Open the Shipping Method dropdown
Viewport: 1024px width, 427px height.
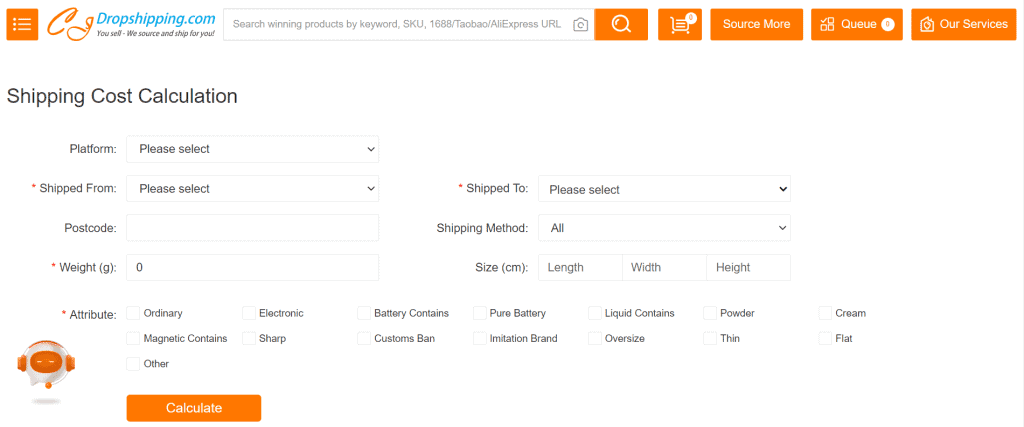(664, 228)
